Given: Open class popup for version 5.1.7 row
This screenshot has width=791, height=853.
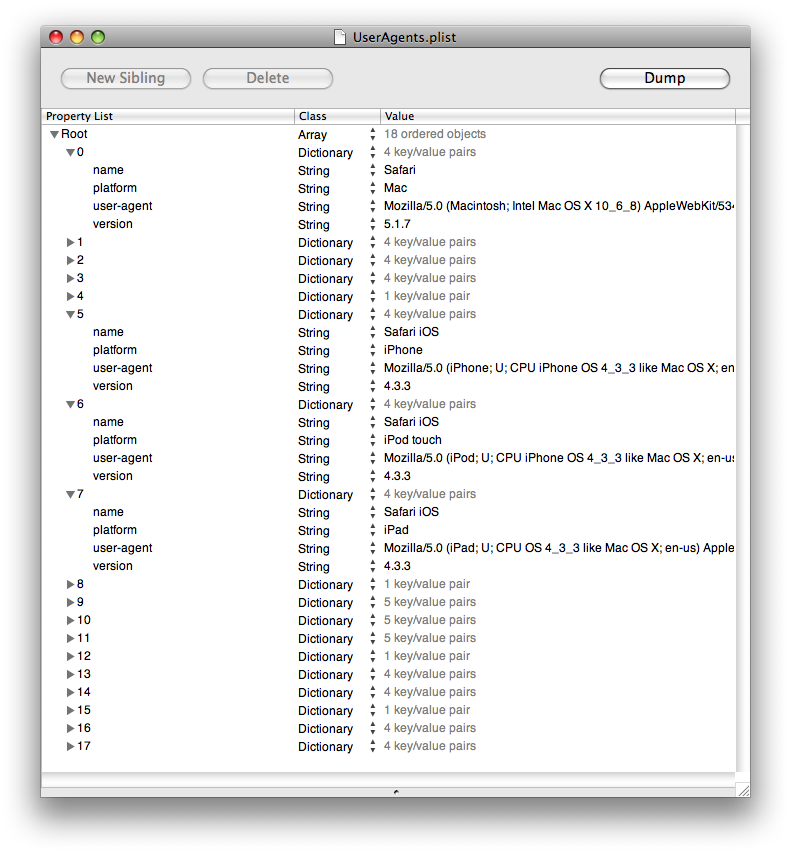Looking at the screenshot, I should click(372, 224).
